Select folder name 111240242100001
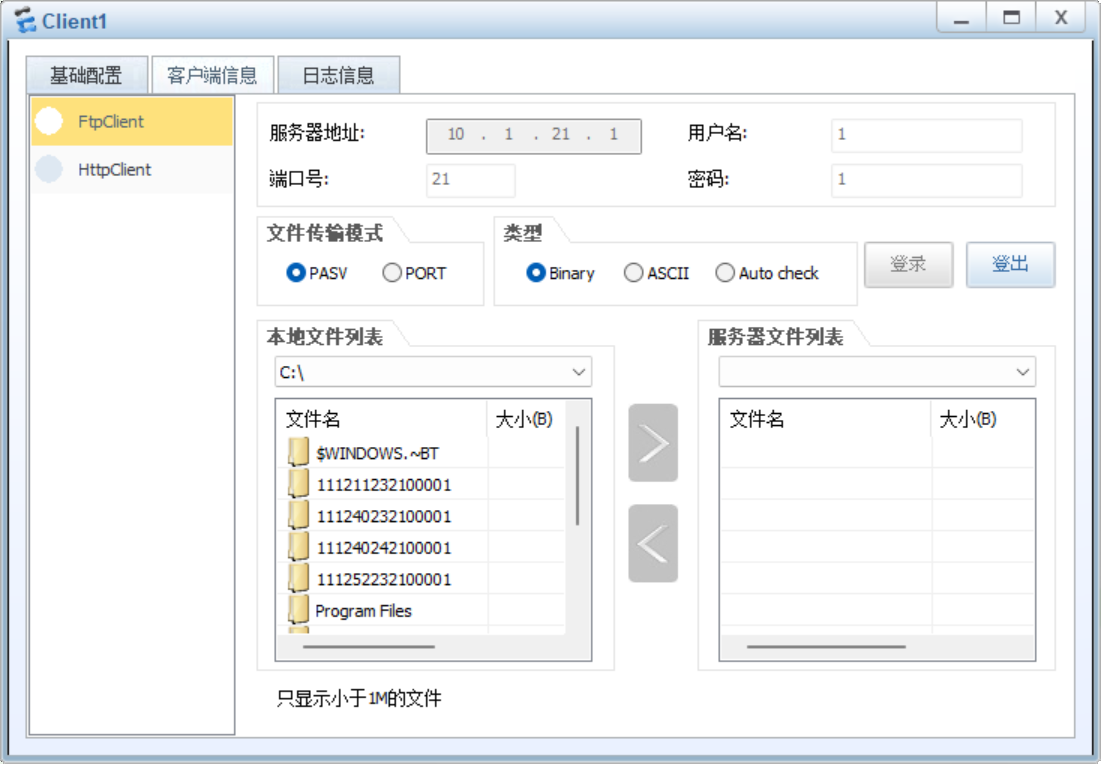The height and width of the screenshot is (764, 1101). tap(384, 548)
